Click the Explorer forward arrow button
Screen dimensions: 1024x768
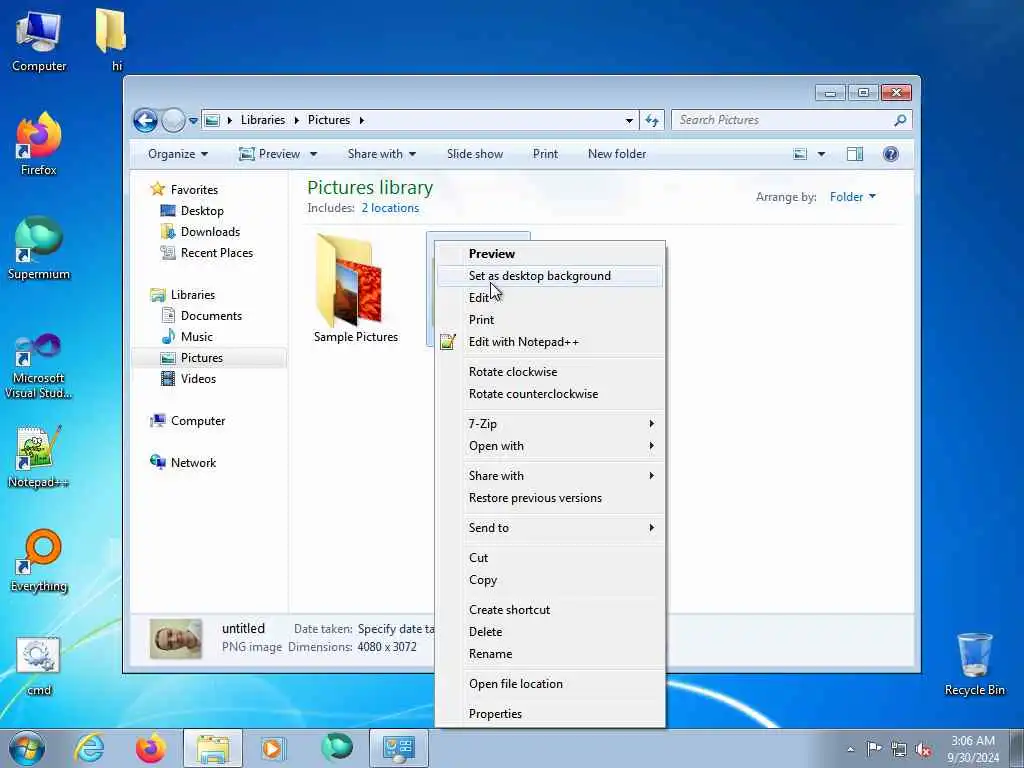point(173,120)
